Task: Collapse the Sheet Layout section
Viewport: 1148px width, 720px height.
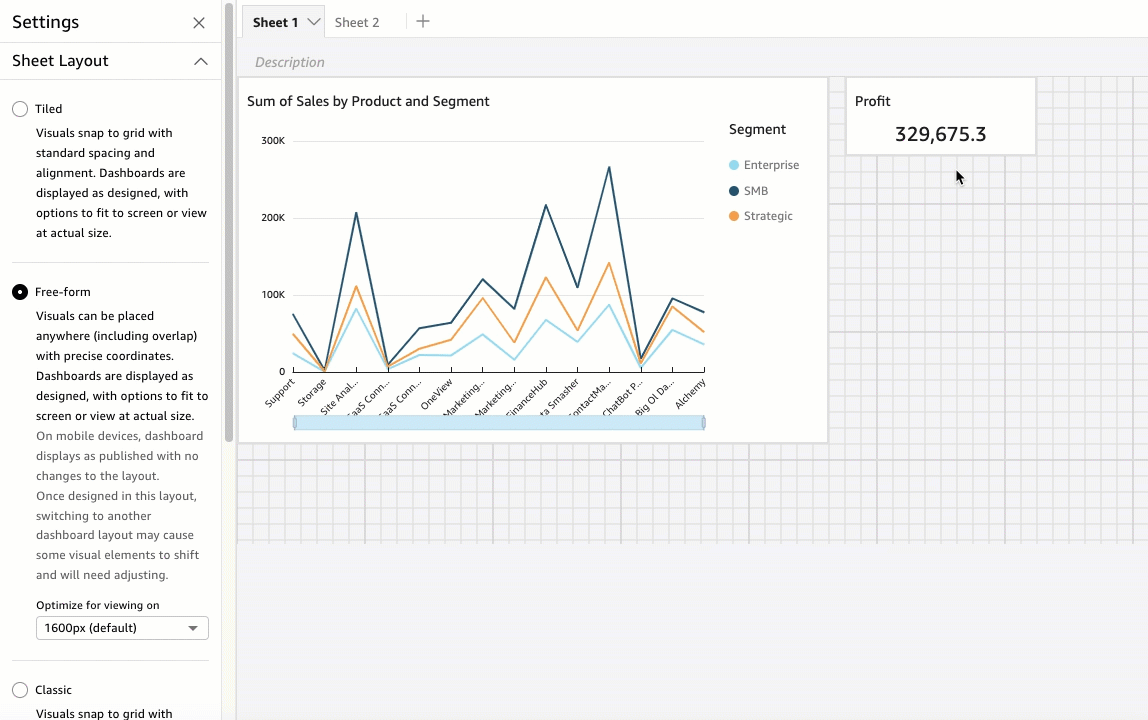Action: pos(201,61)
